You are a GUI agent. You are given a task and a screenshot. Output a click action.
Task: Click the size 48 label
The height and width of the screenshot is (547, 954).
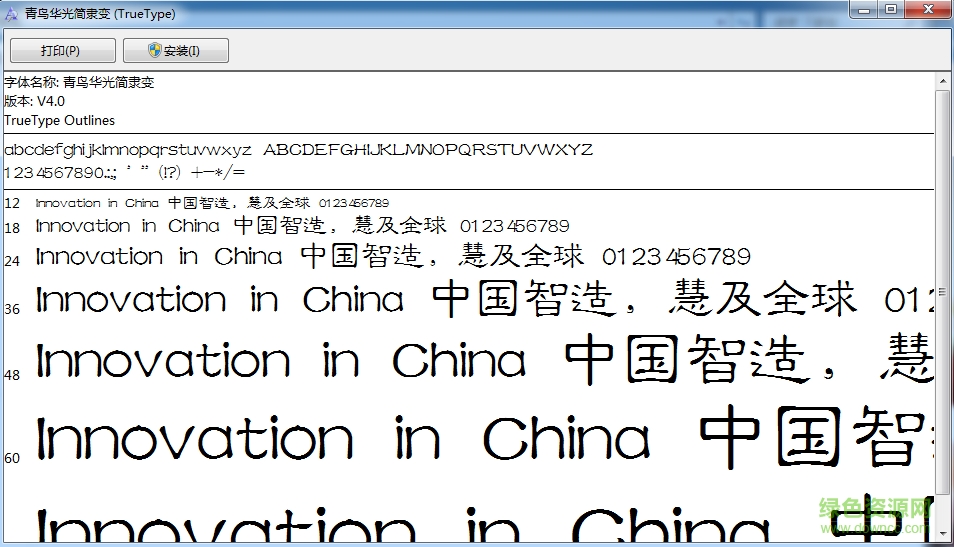click(12, 375)
